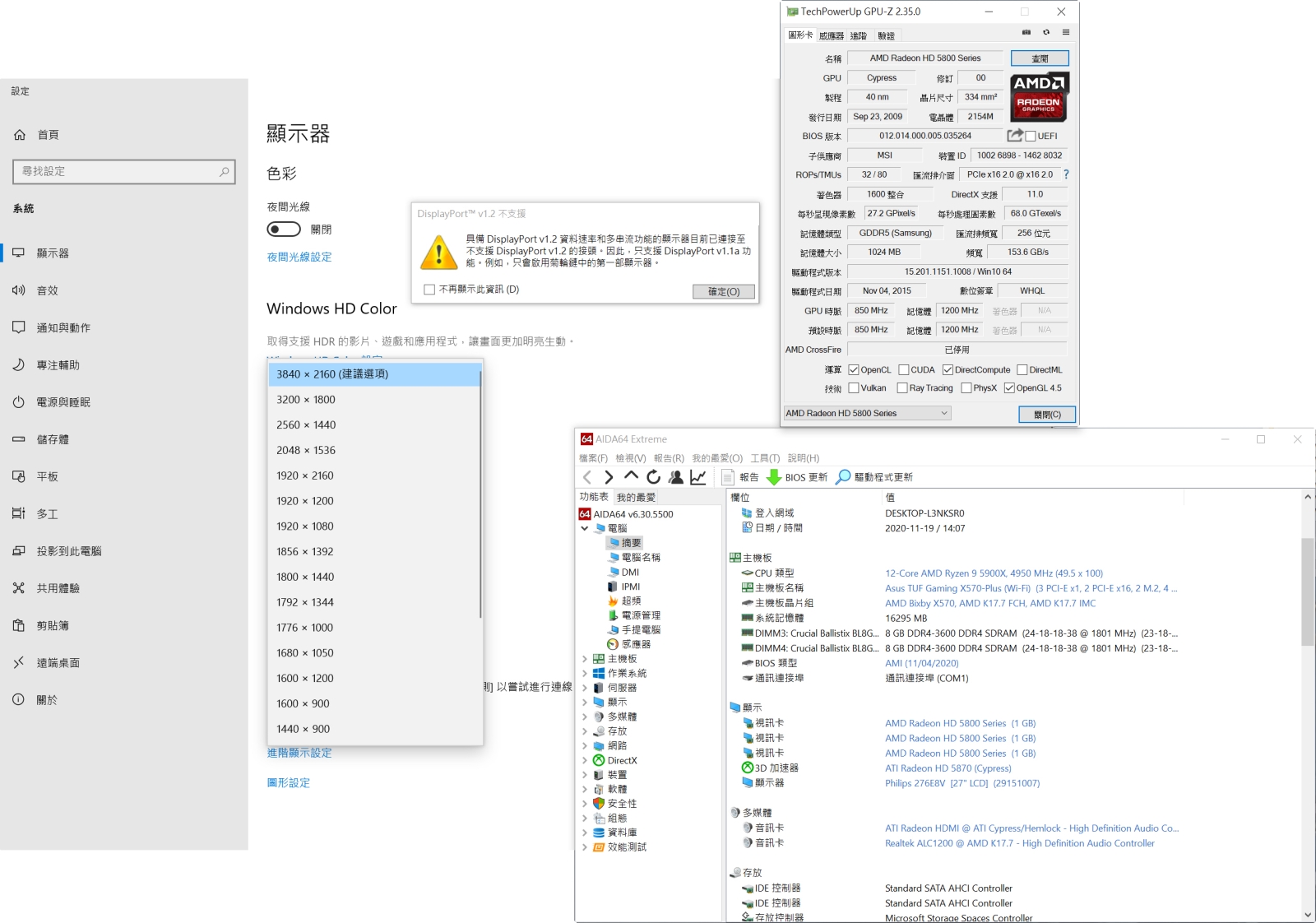The height and width of the screenshot is (923, 1316).
Task: Open AIDA64 graph chart icon
Action: click(x=698, y=477)
